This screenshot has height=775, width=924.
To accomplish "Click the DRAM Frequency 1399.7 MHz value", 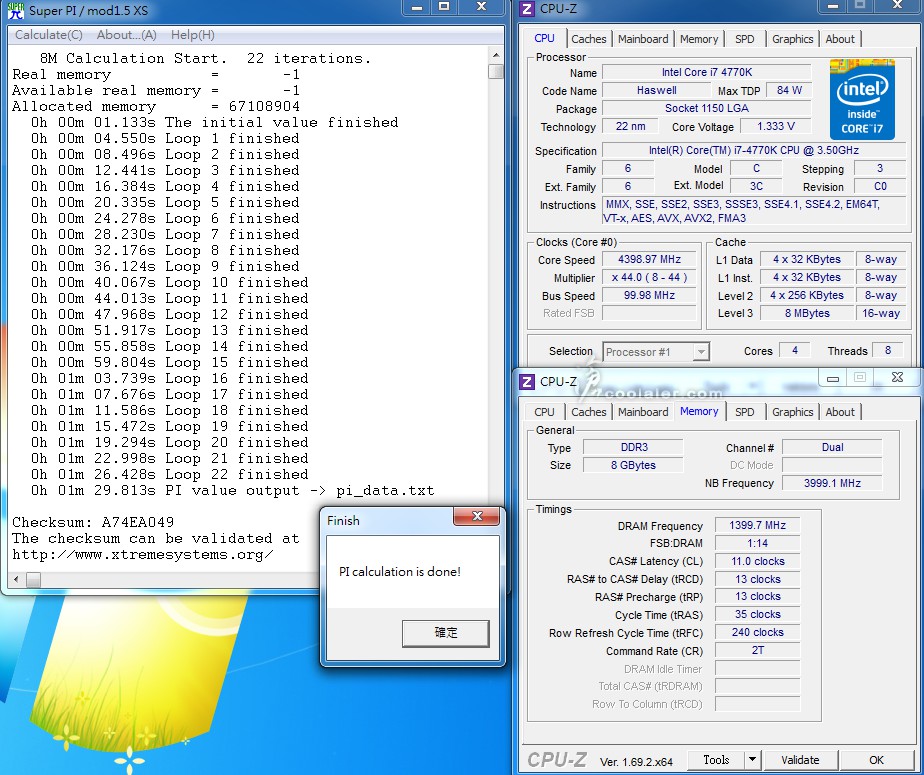I will 757,525.
